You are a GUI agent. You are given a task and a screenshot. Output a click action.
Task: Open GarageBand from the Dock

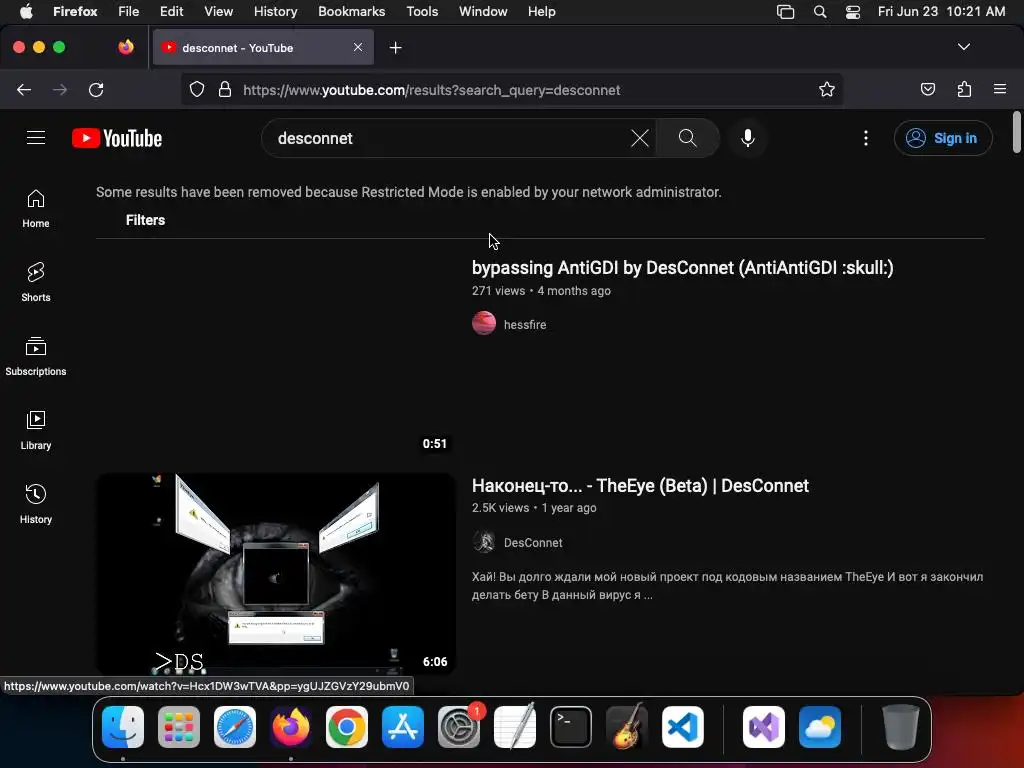click(627, 727)
